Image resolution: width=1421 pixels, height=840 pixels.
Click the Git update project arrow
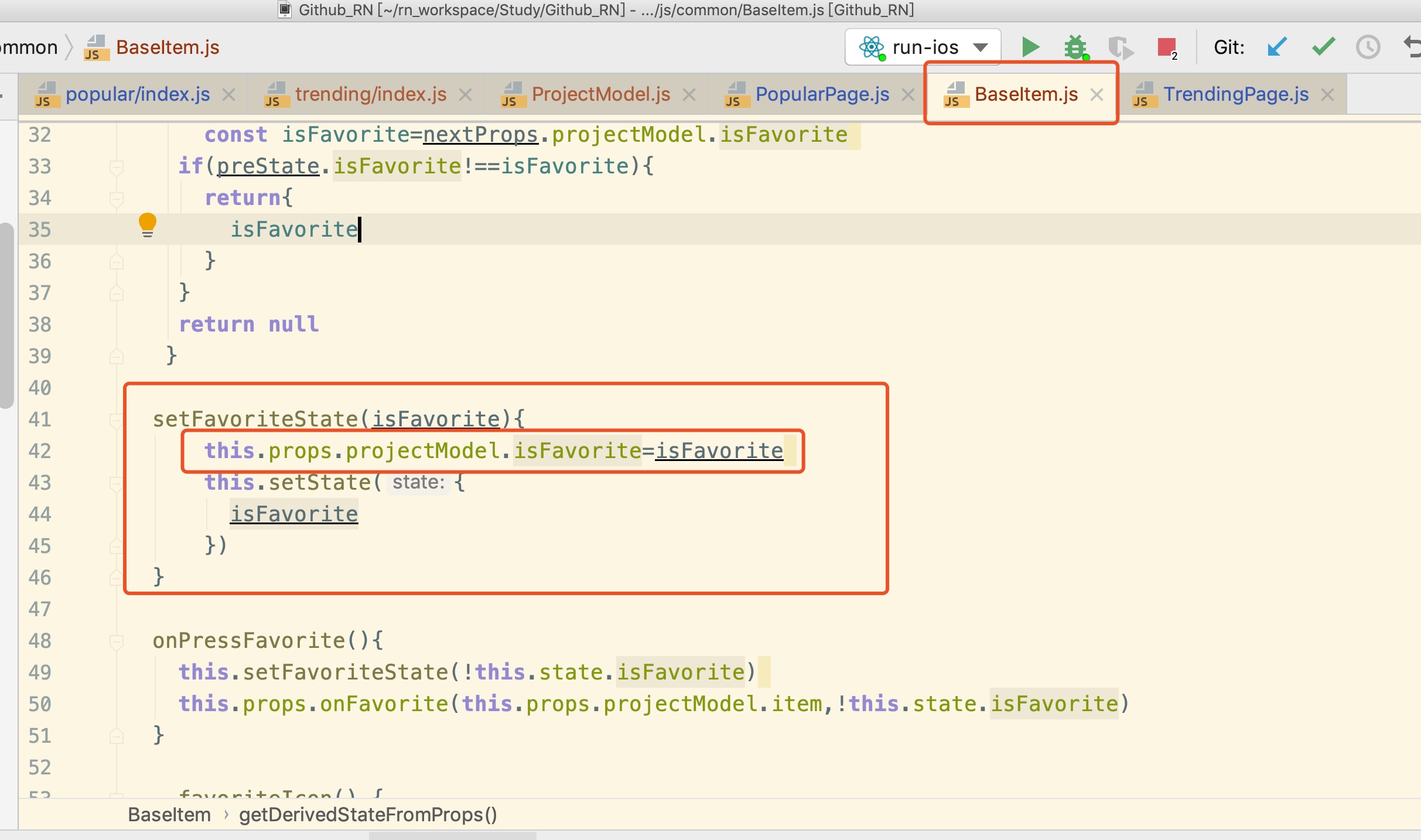pyautogui.click(x=1277, y=47)
